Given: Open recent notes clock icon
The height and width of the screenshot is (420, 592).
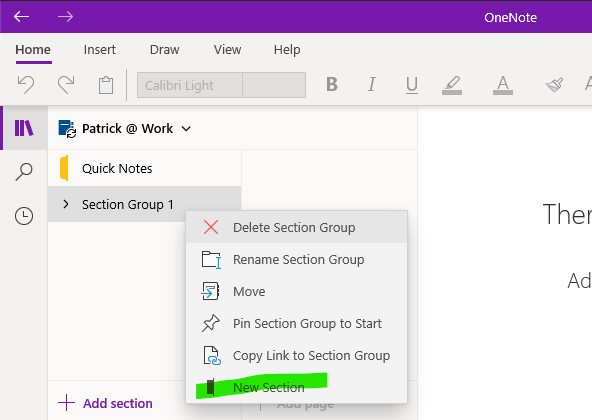Looking at the screenshot, I should pos(24,216).
